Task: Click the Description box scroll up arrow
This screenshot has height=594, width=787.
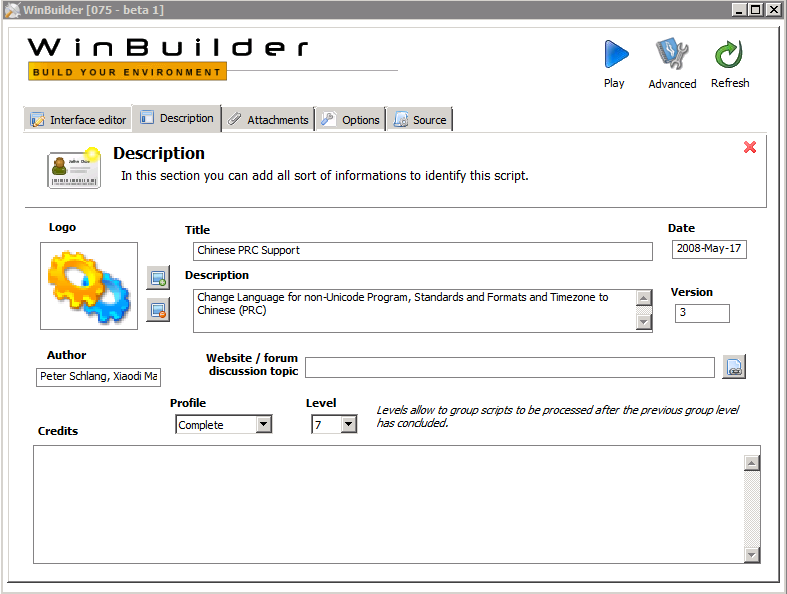Action: 644,298
